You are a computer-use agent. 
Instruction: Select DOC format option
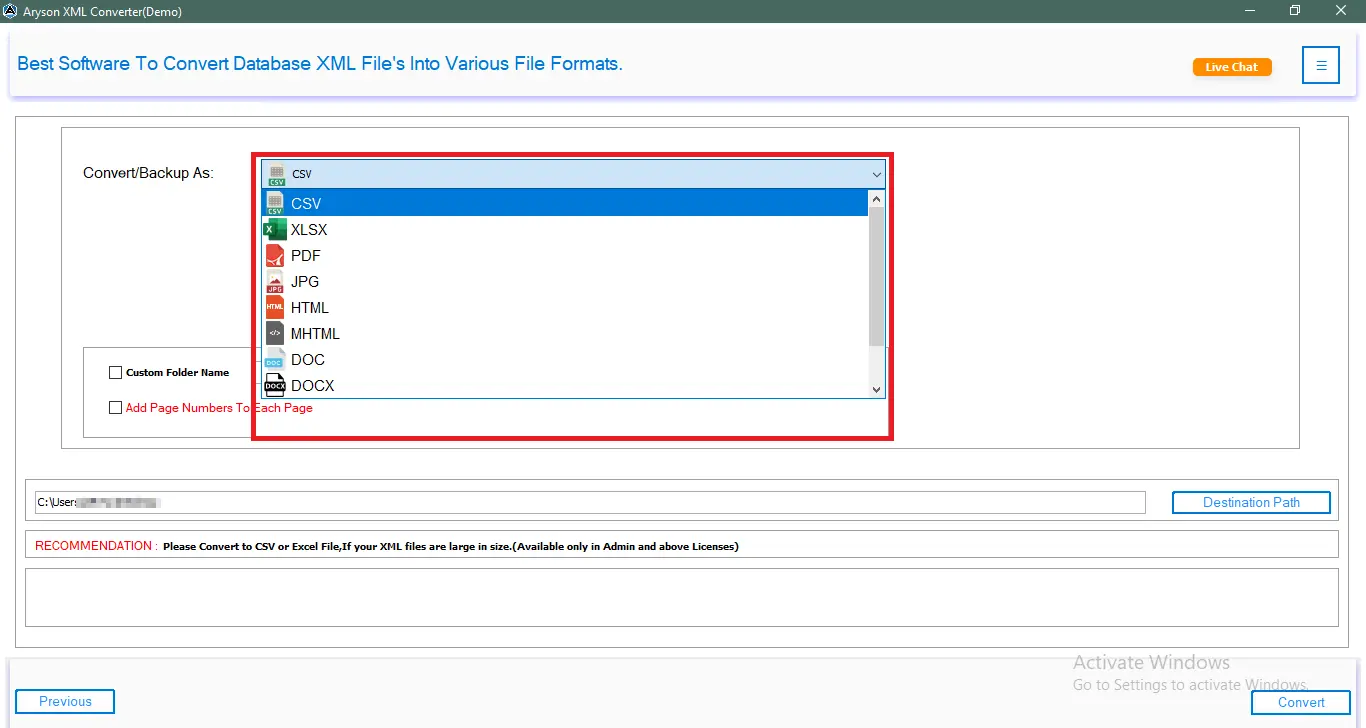tap(565, 359)
